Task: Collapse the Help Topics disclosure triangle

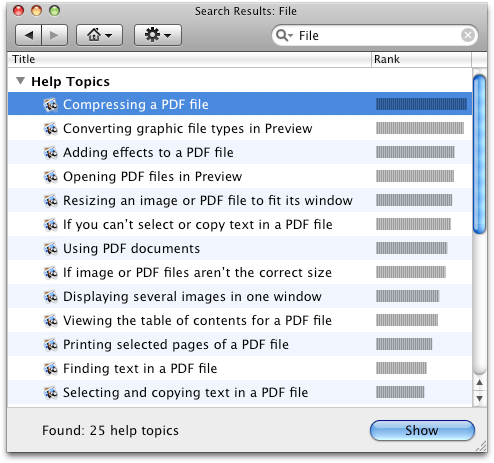Action: point(20,81)
